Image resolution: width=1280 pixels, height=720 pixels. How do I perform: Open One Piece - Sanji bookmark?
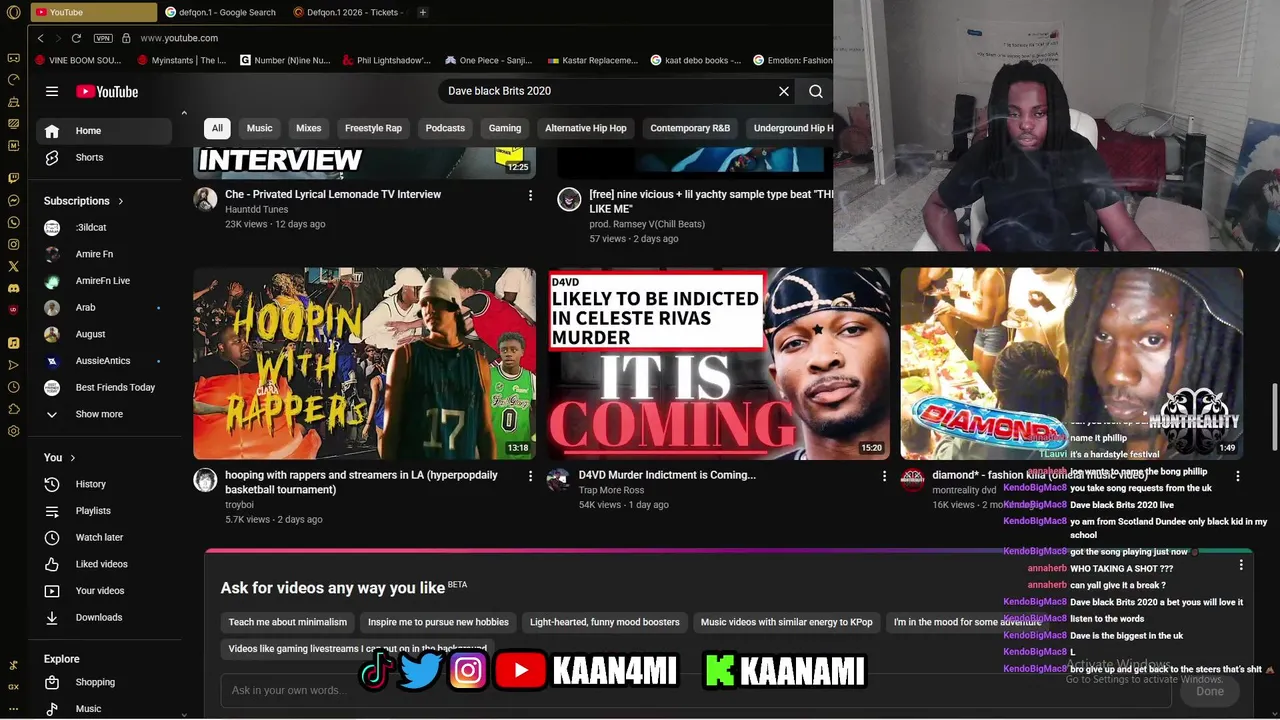(489, 60)
